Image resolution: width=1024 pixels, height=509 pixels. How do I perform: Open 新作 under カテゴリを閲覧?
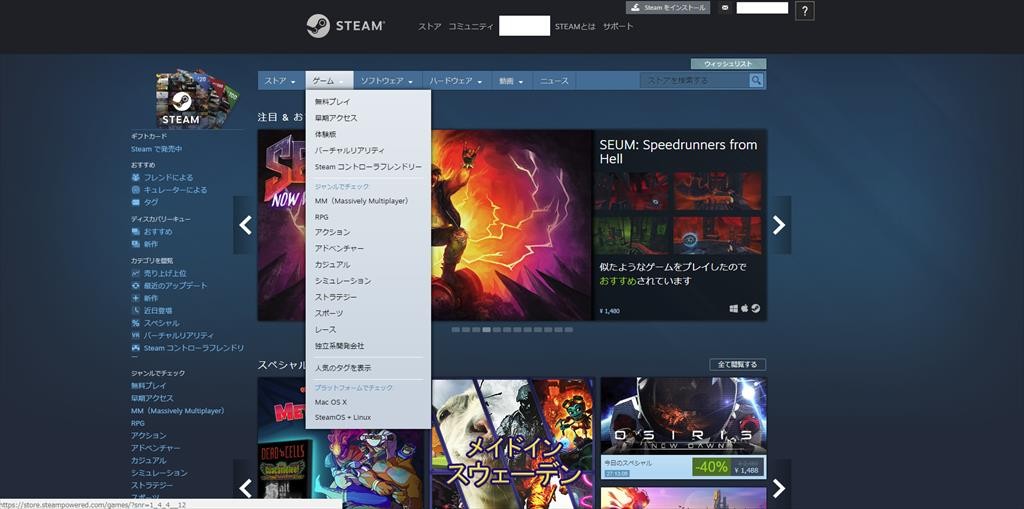[150, 298]
